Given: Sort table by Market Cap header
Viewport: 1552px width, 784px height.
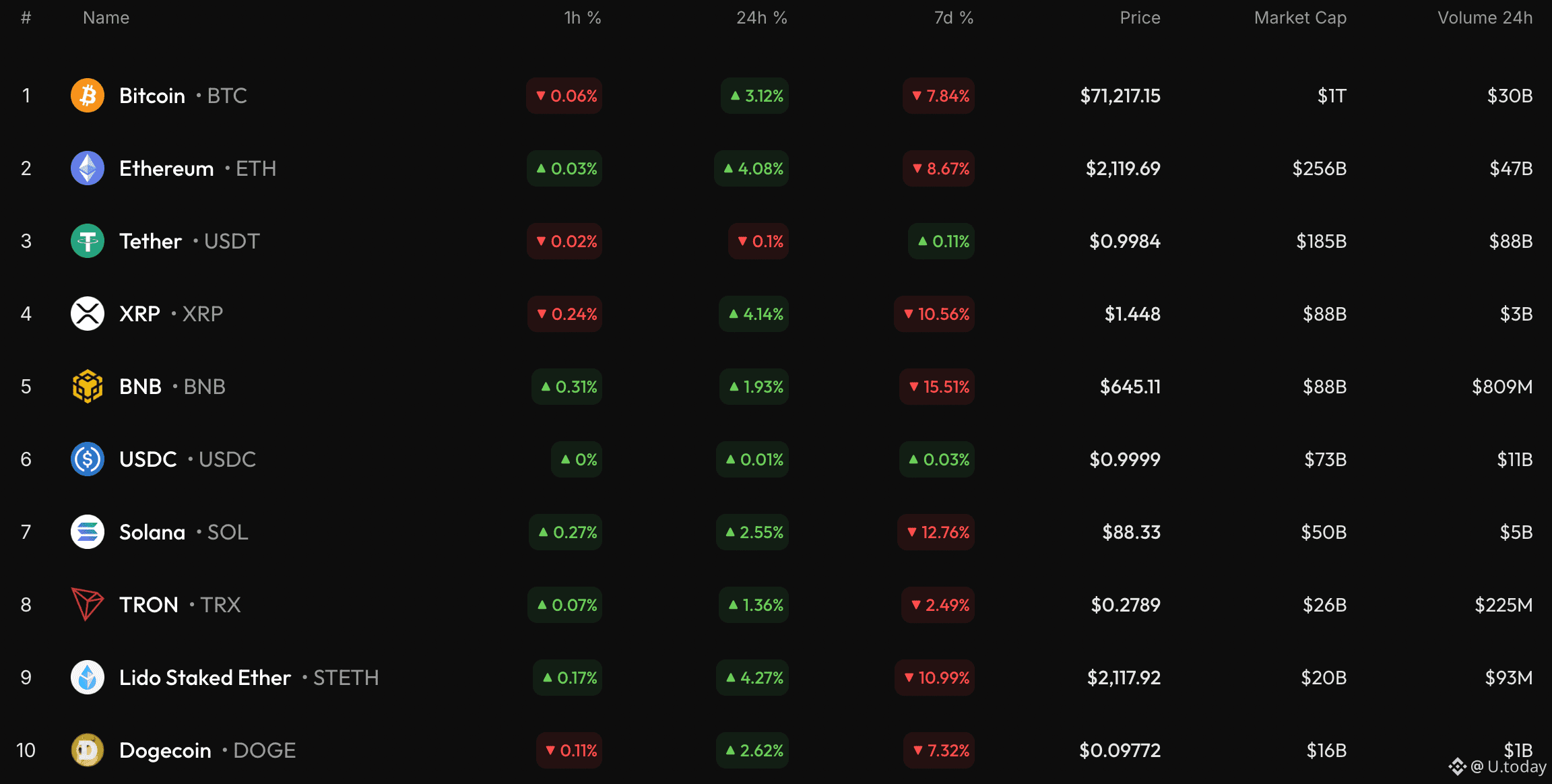Looking at the screenshot, I should pyautogui.click(x=1300, y=18).
